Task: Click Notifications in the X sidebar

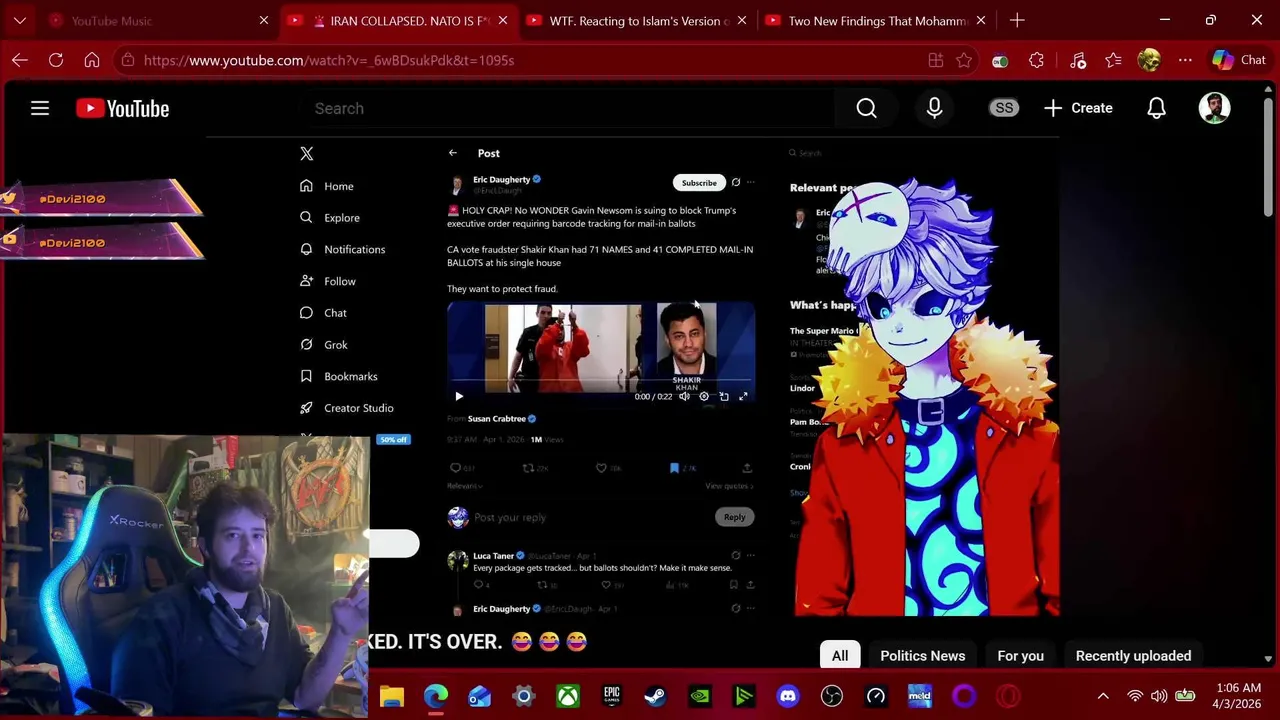Action: (342, 249)
